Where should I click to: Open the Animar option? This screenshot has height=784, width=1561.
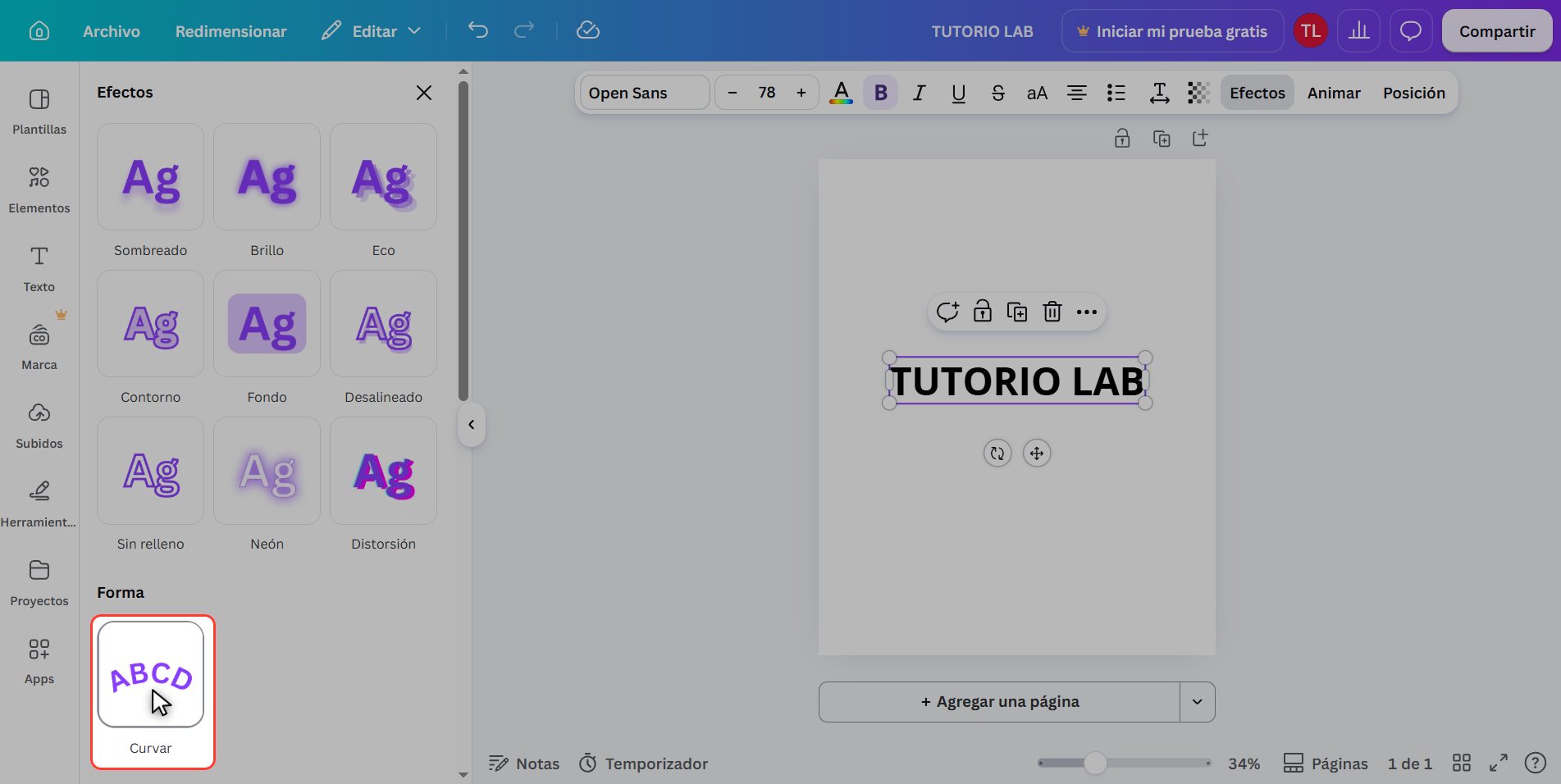[x=1334, y=93]
